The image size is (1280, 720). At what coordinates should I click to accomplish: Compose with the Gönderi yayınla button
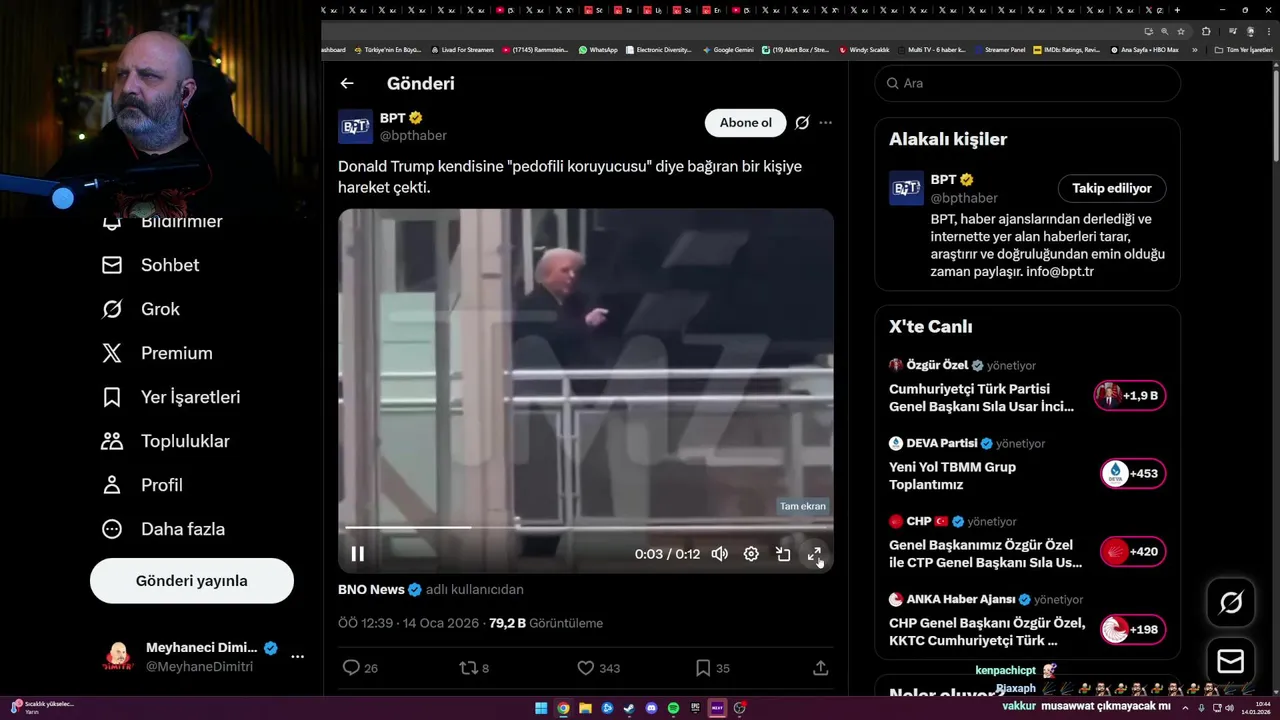(x=192, y=581)
